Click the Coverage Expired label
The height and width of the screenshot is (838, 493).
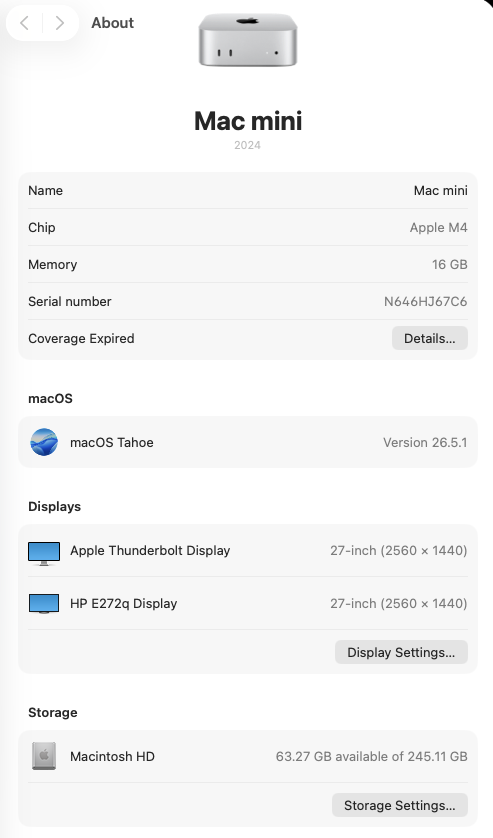pyautogui.click(x=81, y=338)
